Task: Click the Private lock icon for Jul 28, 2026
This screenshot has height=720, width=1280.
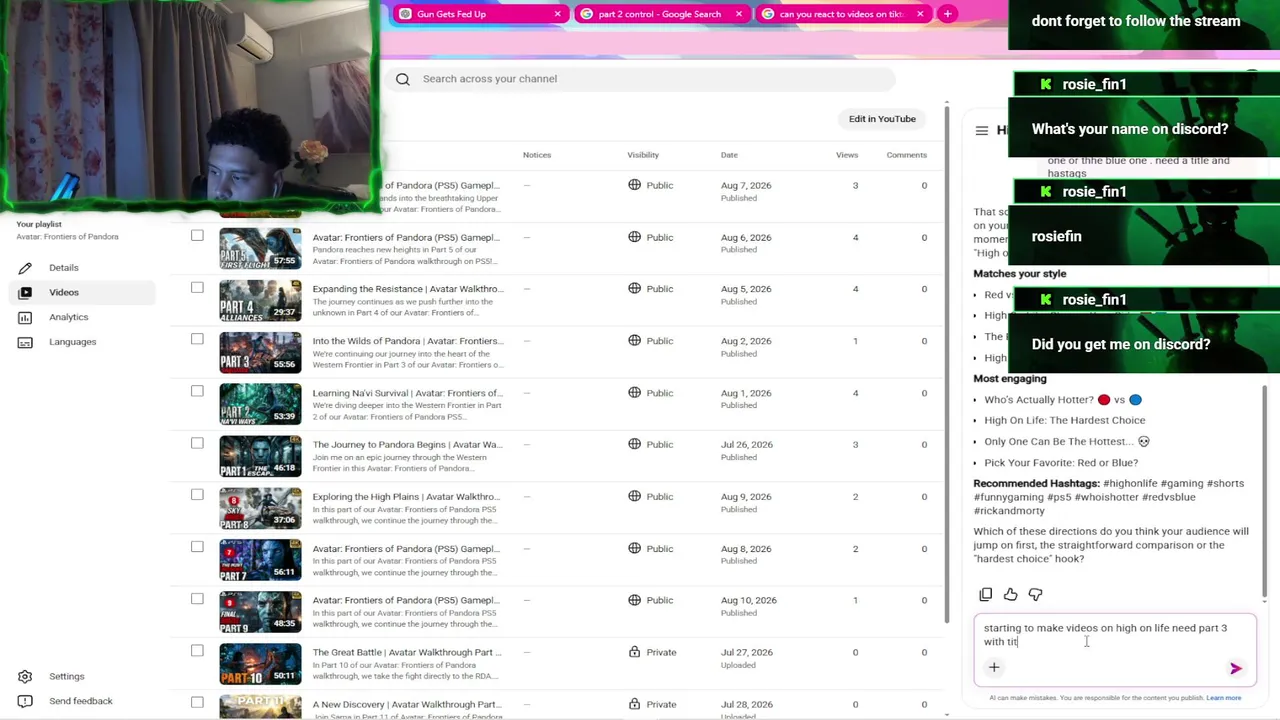Action: [635, 704]
